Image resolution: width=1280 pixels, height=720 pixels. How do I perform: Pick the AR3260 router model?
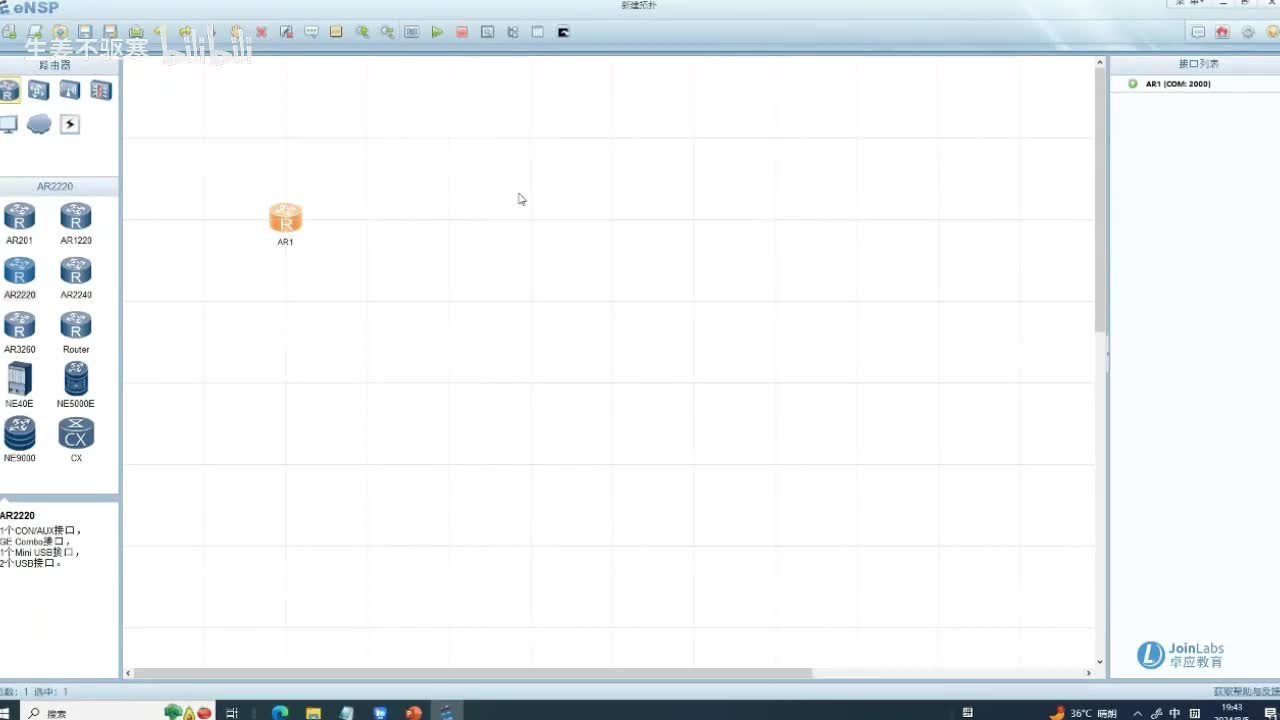(19, 332)
